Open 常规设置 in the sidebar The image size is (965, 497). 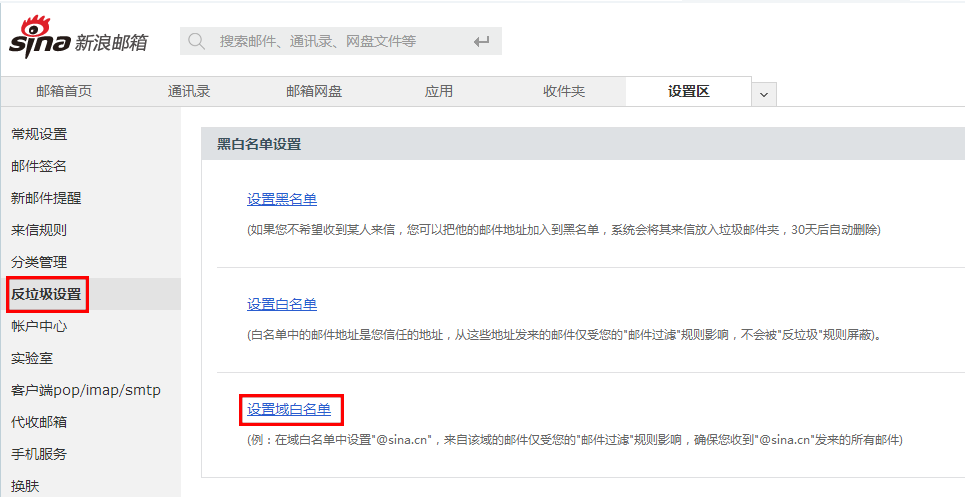pos(39,134)
